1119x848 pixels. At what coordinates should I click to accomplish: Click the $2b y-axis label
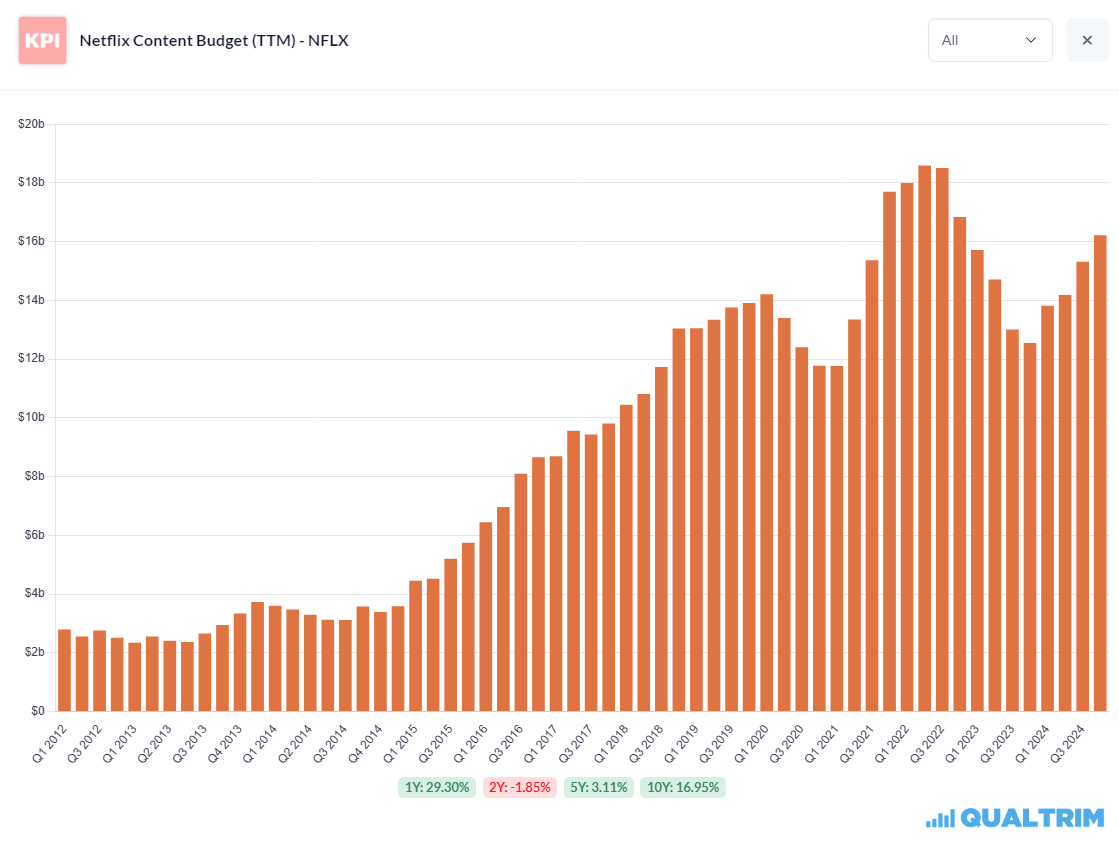pos(34,652)
